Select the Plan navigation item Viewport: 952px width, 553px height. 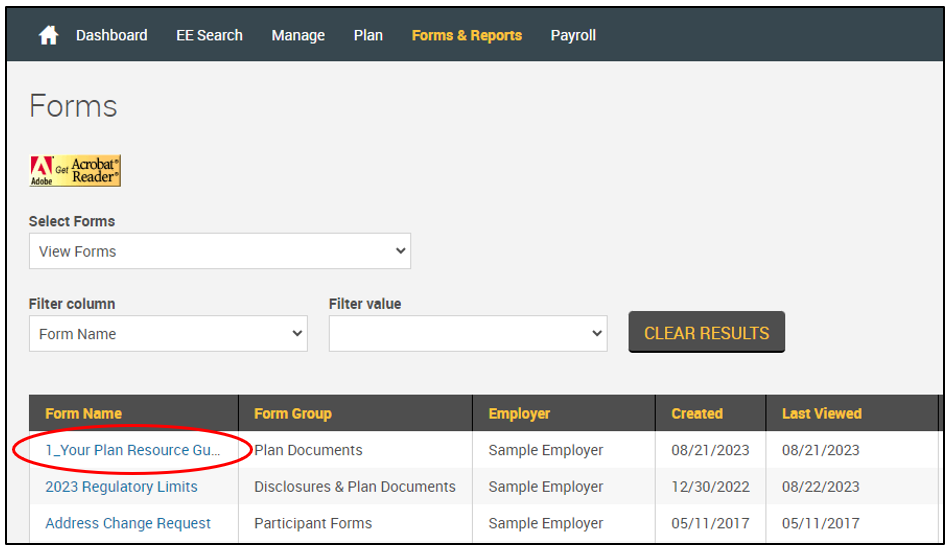(368, 35)
